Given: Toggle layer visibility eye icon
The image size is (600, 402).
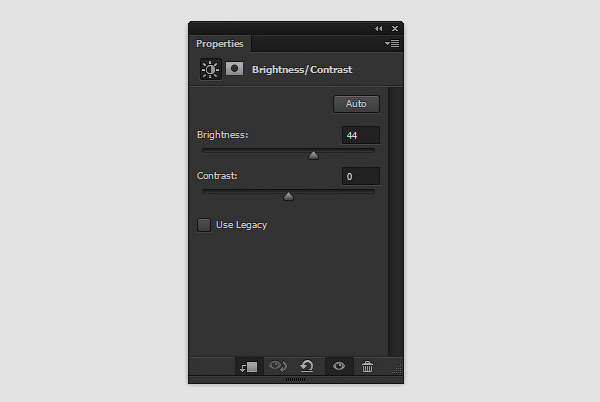Looking at the screenshot, I should [x=339, y=366].
